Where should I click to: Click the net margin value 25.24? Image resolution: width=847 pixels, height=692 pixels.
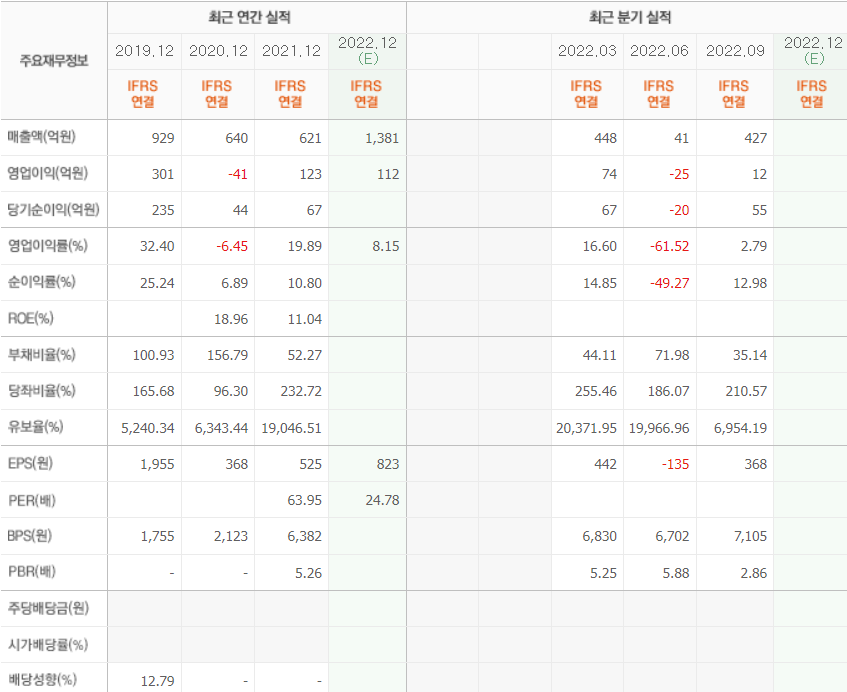(157, 283)
